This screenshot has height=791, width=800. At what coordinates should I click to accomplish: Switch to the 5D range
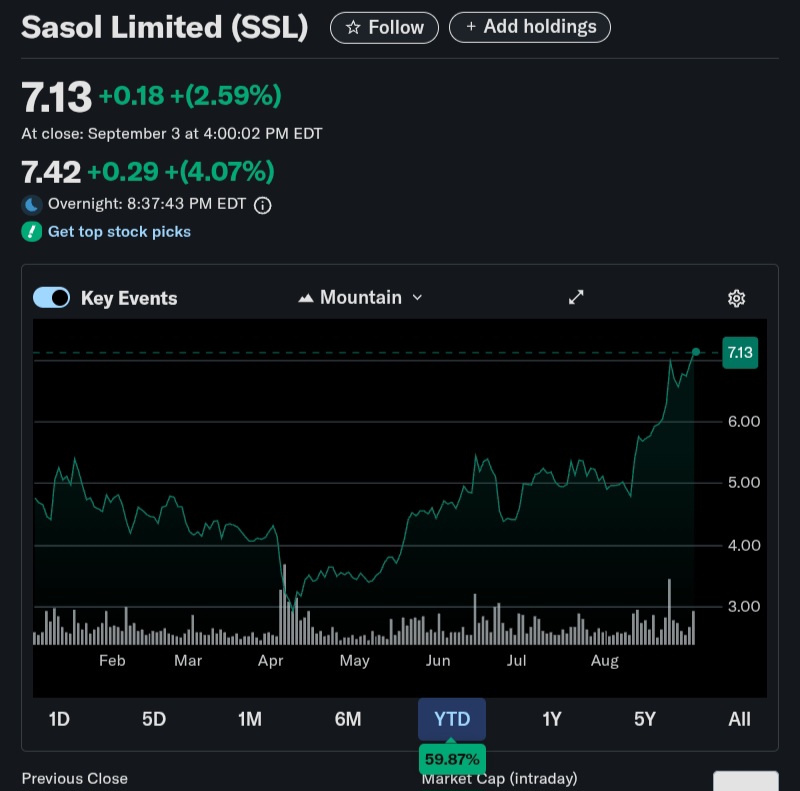154,719
